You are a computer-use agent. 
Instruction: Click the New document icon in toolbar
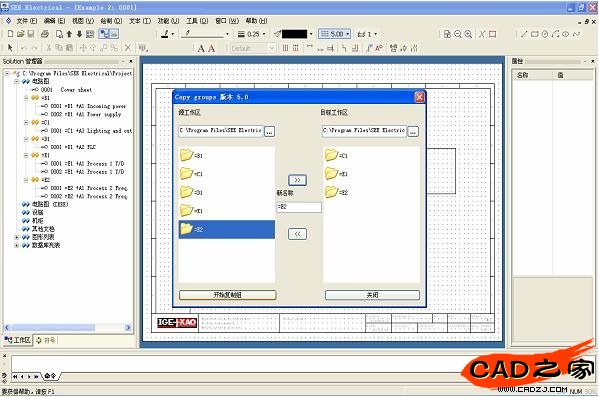(x=10, y=34)
